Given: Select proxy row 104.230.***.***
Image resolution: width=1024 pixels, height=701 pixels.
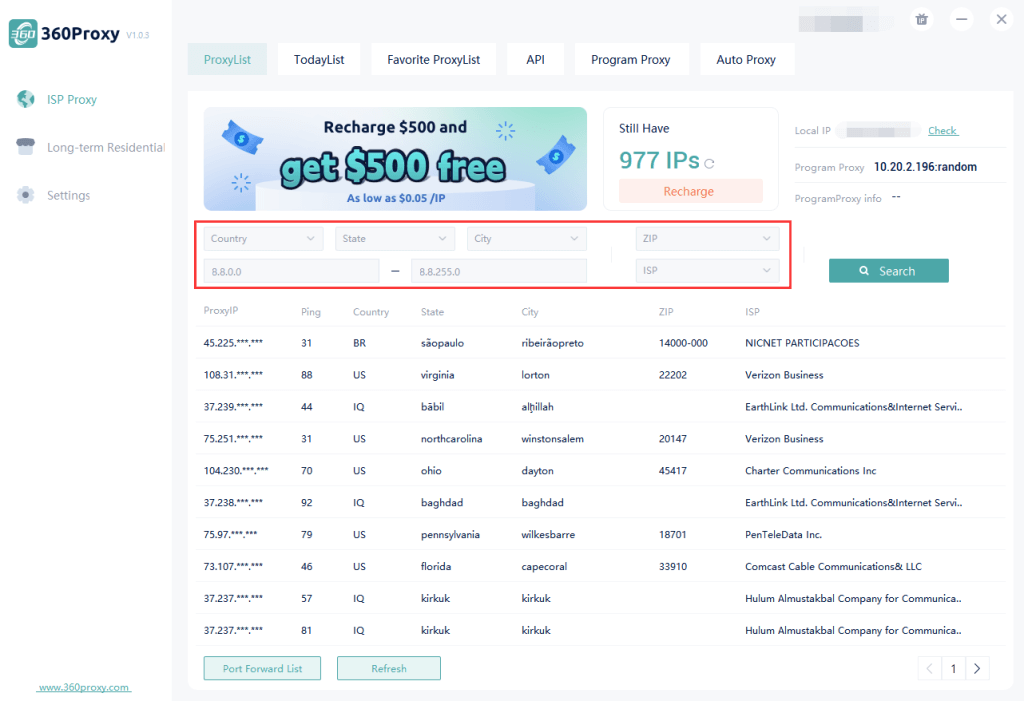Looking at the screenshot, I should (x=600, y=470).
